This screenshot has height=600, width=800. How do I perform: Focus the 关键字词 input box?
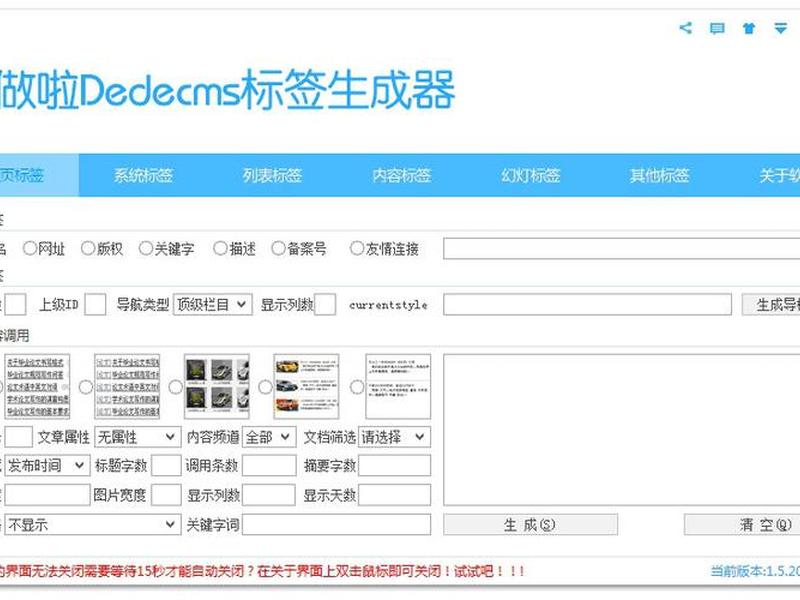point(336,524)
